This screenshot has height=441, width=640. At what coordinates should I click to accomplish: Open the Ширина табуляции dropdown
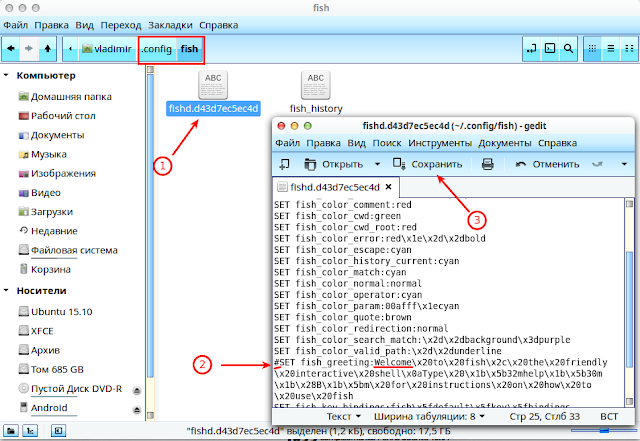click(429, 416)
